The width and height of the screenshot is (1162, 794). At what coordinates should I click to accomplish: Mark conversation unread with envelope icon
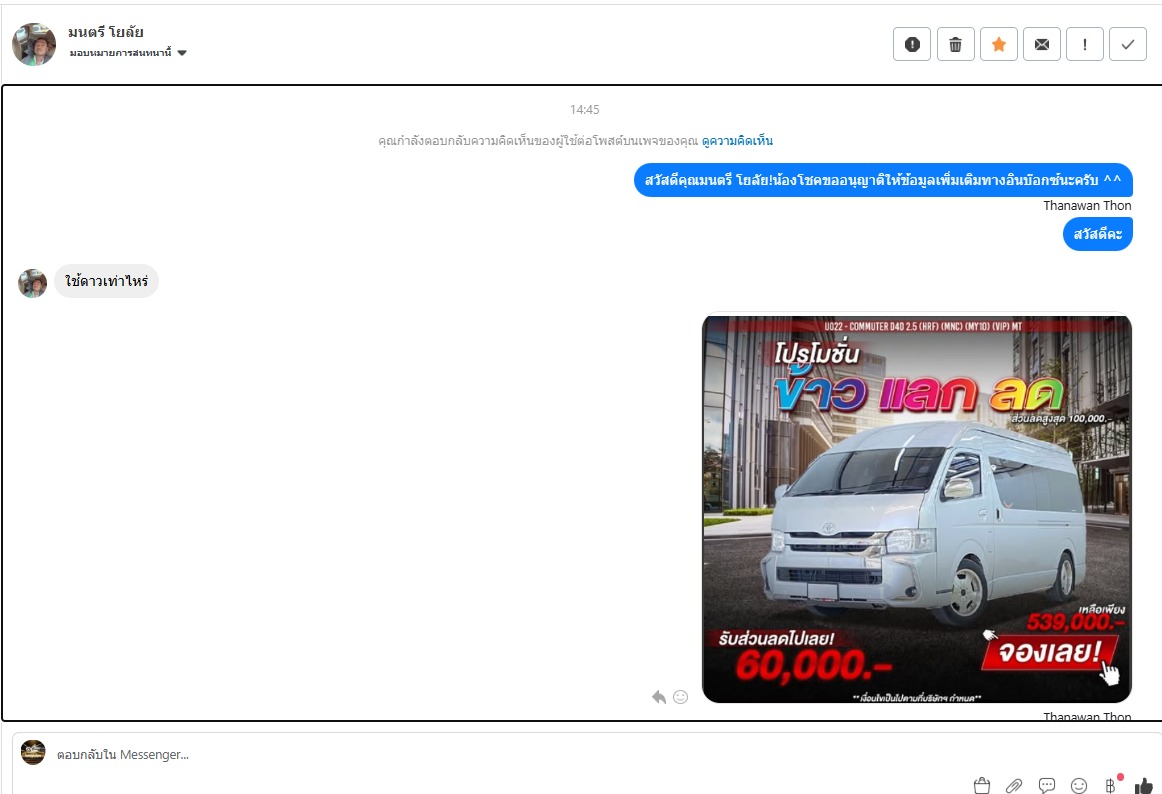[1041, 44]
